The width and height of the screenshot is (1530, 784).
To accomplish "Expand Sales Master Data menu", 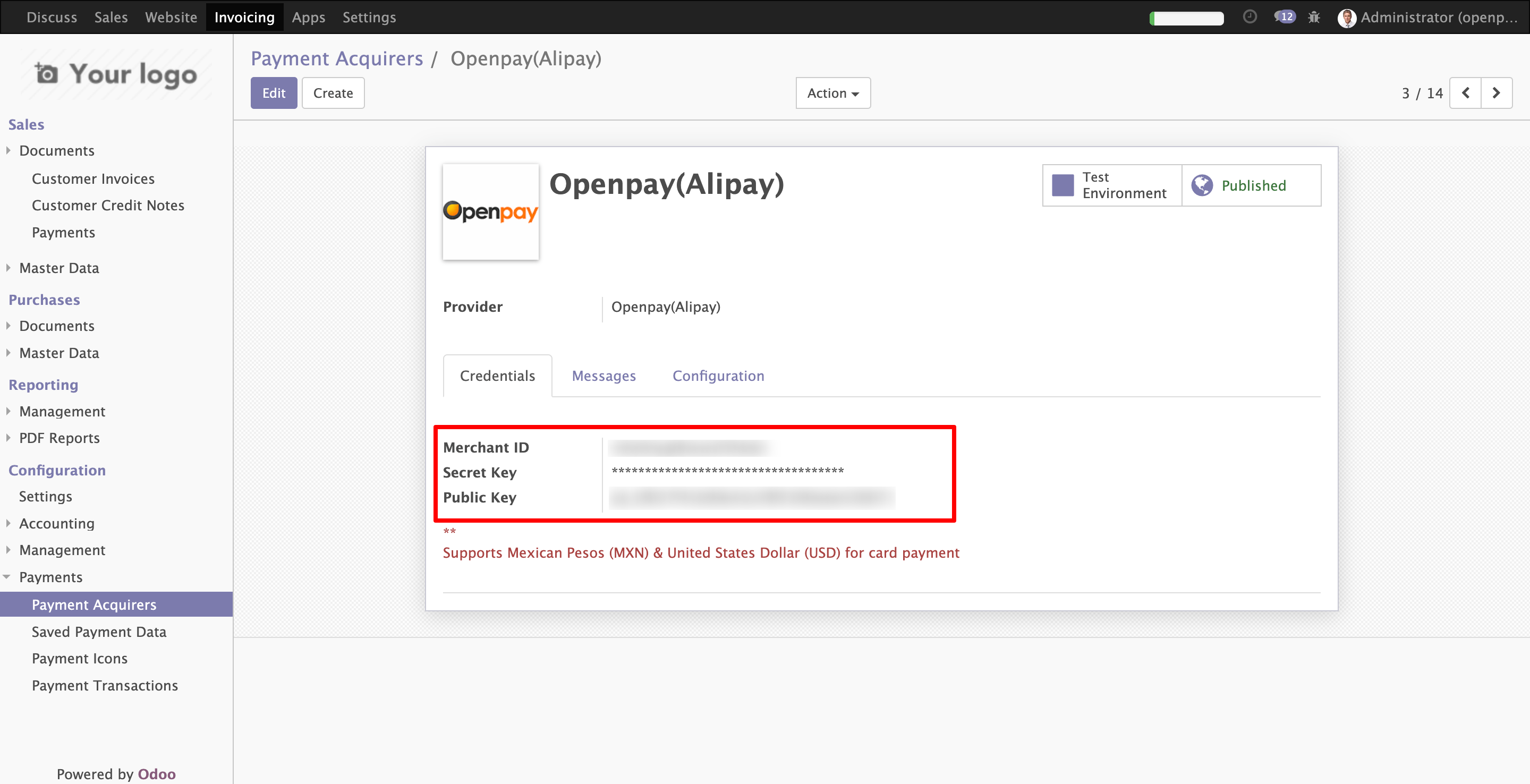I will (x=59, y=268).
